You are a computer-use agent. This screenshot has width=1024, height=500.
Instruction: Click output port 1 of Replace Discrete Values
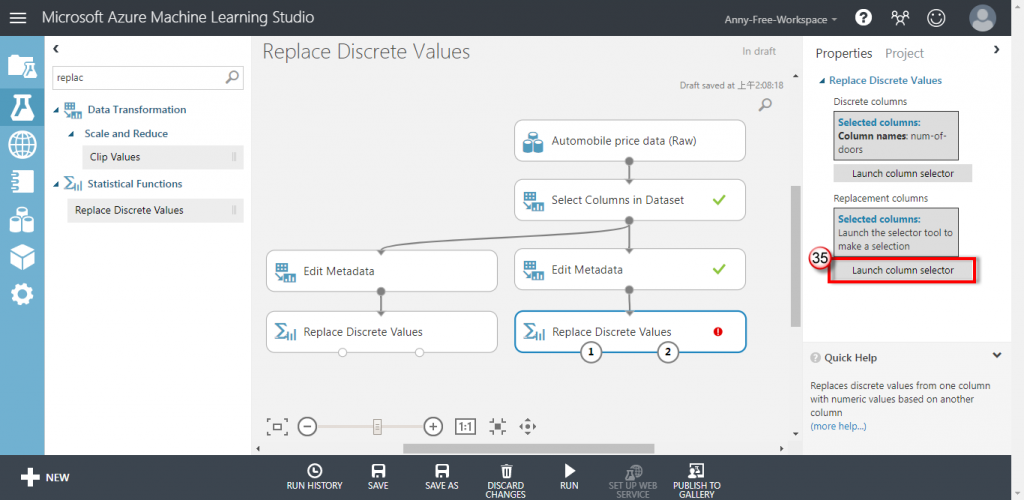coord(591,352)
